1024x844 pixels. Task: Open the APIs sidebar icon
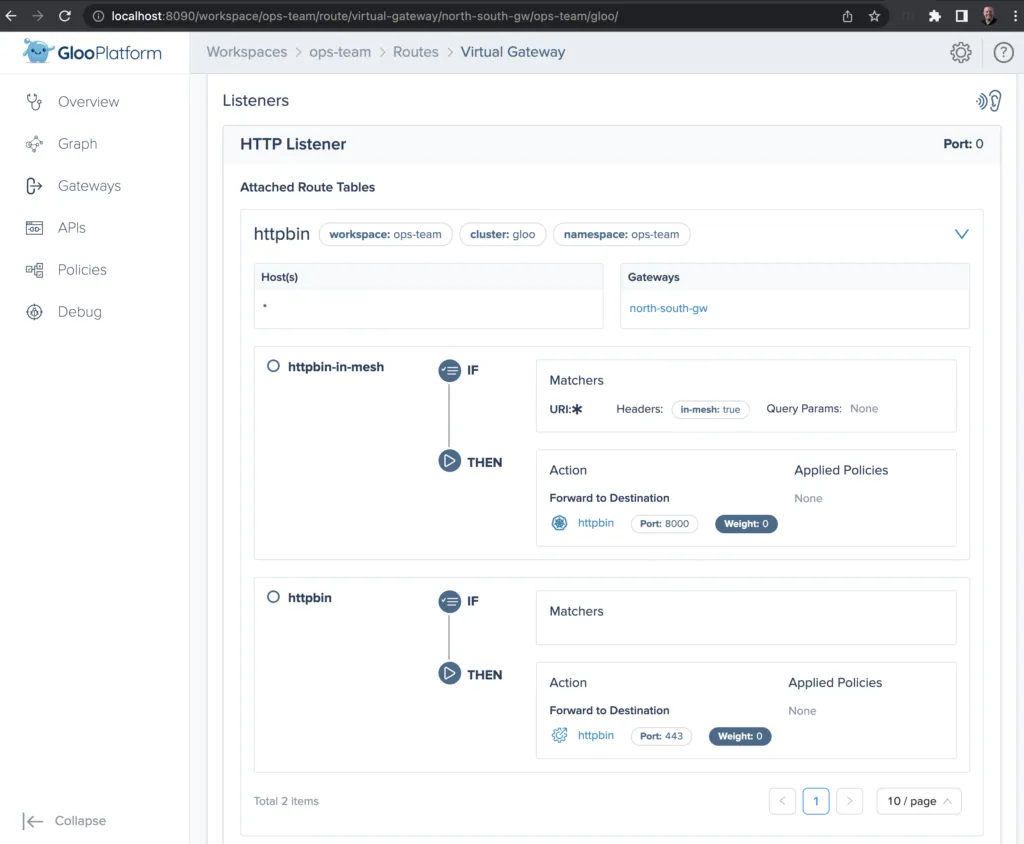(34, 228)
